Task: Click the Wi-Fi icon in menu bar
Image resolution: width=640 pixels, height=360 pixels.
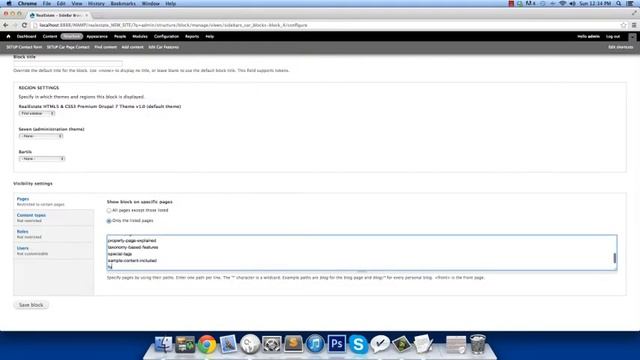Action: pos(562,4)
